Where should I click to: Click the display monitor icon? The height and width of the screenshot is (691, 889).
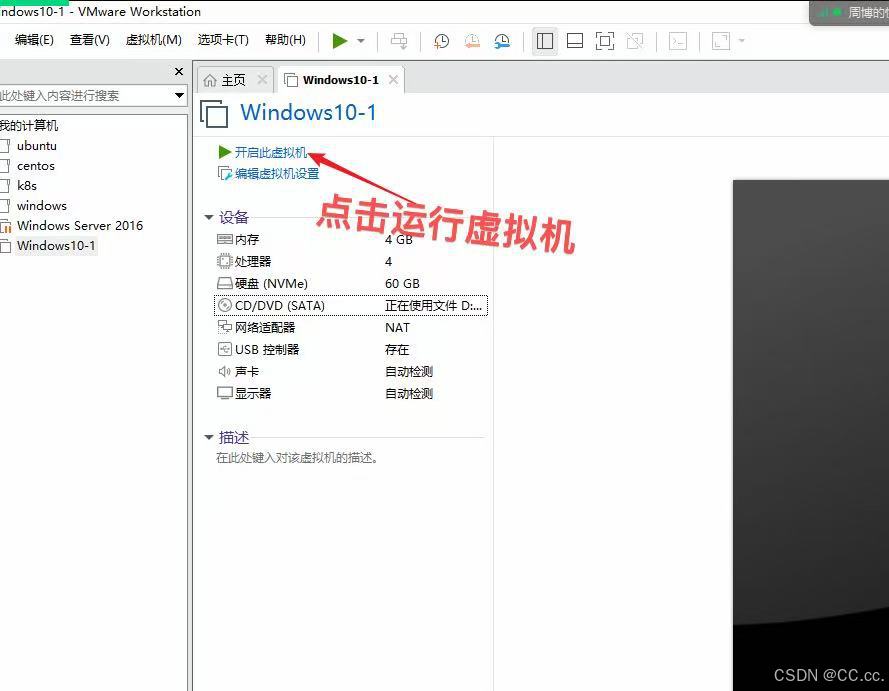click(225, 393)
